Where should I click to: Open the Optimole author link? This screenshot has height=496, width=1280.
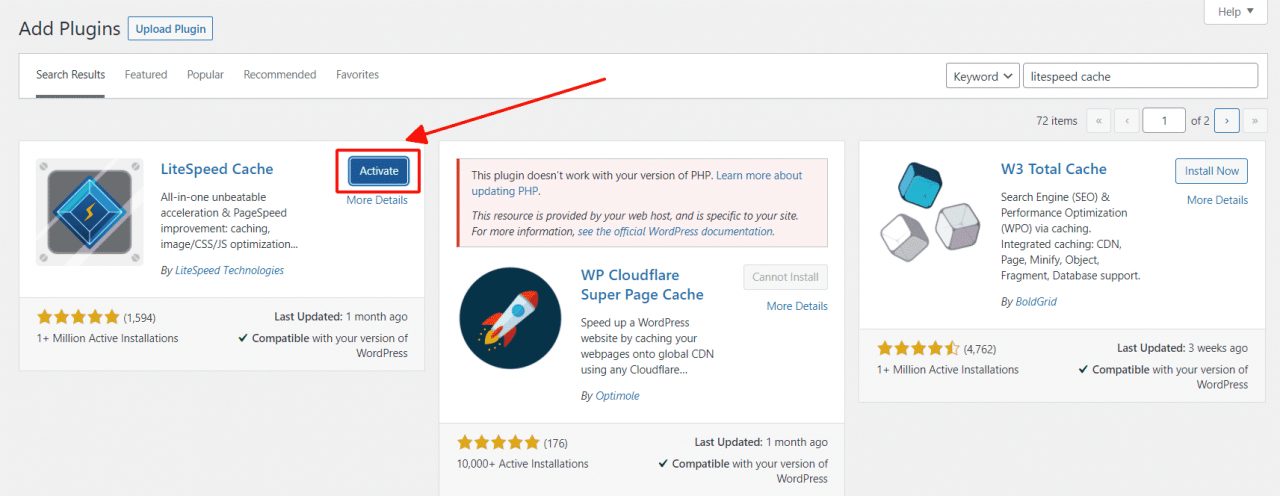coord(617,396)
